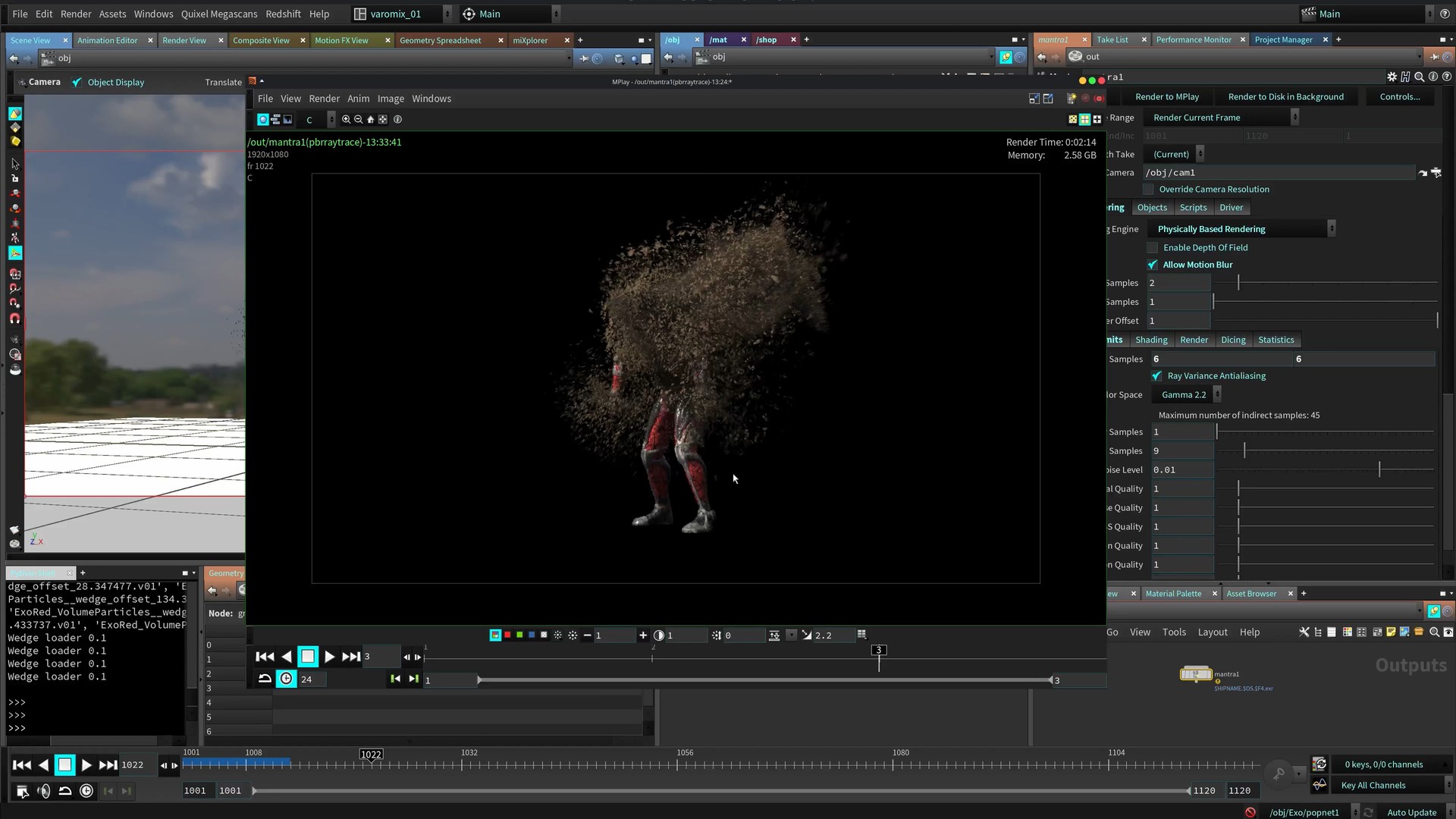Open the network editor search magnifier icon
This screenshot has height=819, width=1456.
[x=1434, y=632]
